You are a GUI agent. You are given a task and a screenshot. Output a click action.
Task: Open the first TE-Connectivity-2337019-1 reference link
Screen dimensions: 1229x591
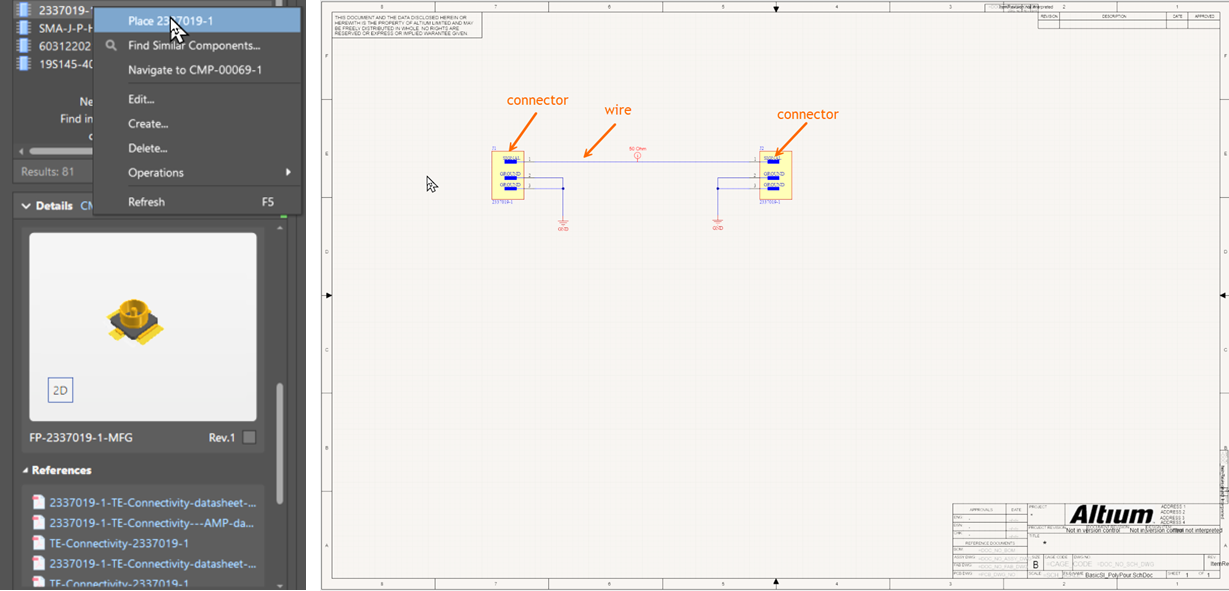119,543
